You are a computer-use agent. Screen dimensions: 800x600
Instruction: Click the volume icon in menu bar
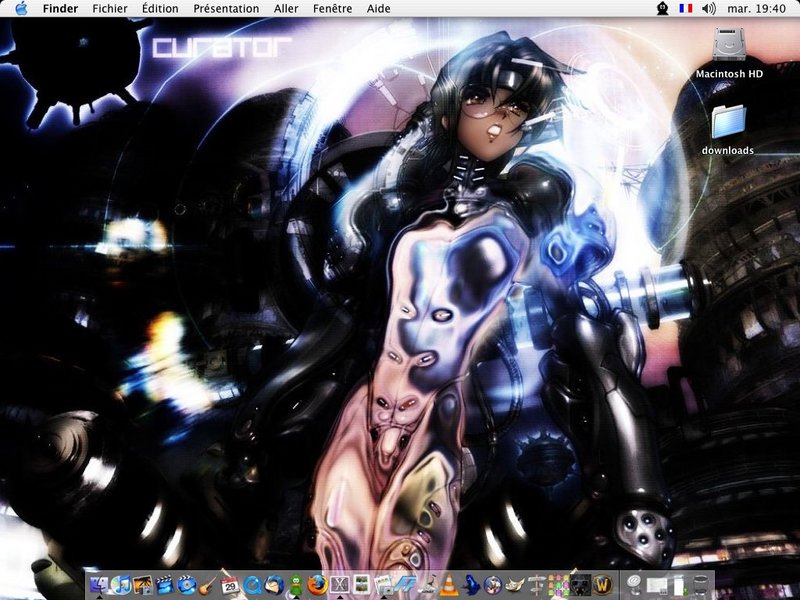[709, 8]
